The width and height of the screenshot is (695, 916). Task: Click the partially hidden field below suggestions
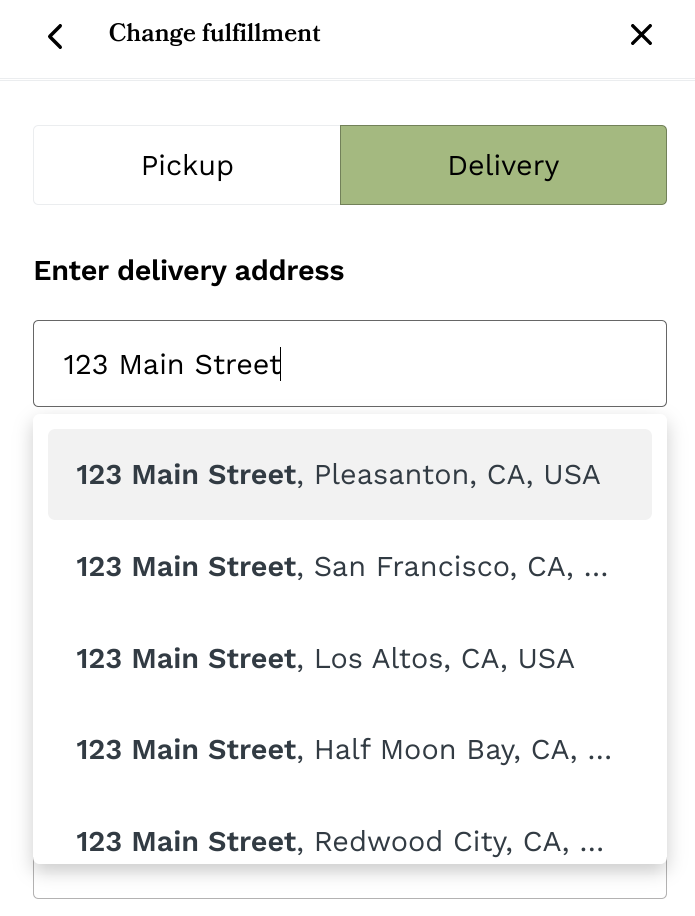point(350,881)
